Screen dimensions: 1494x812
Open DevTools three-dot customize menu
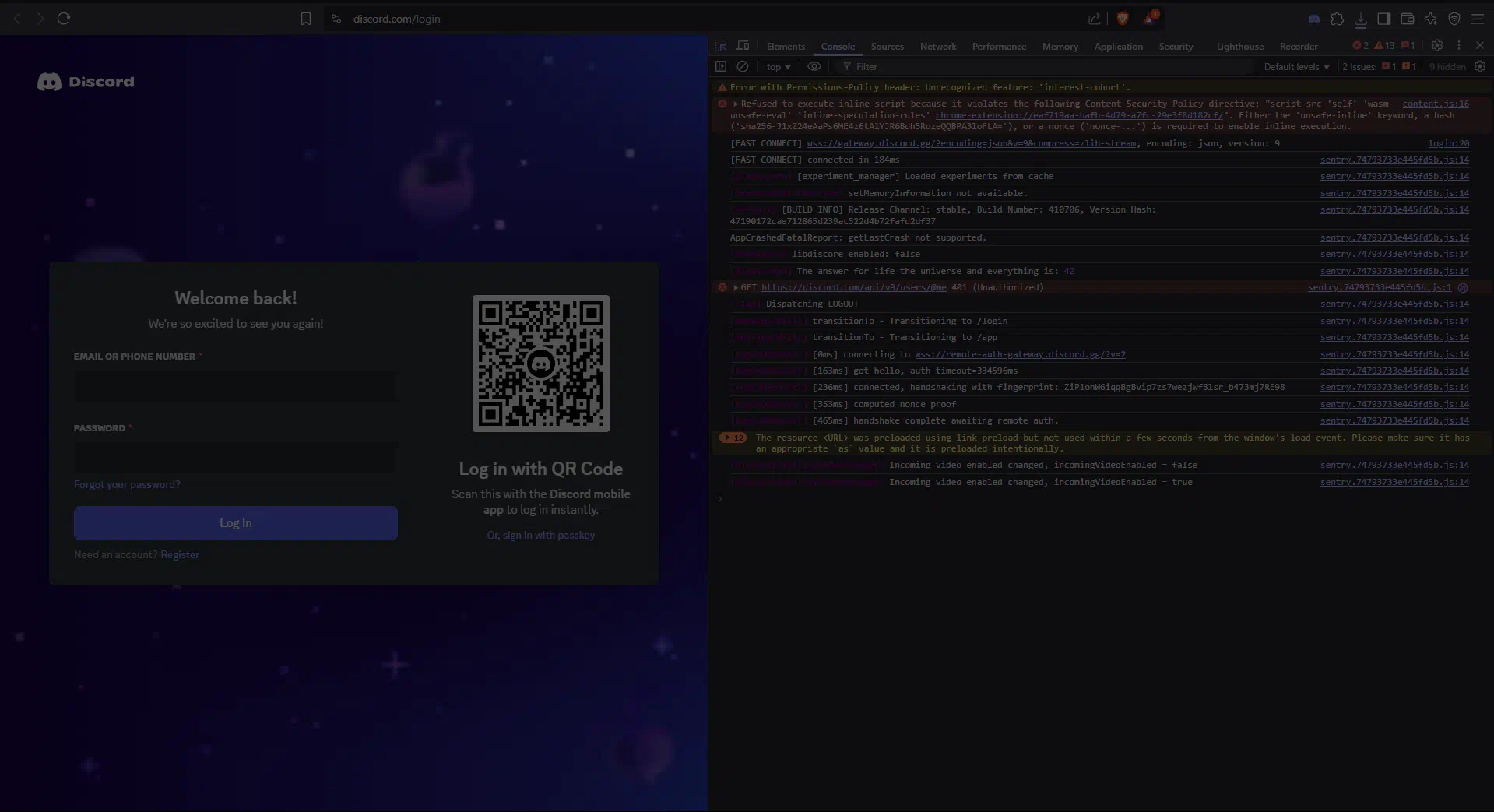point(1459,46)
